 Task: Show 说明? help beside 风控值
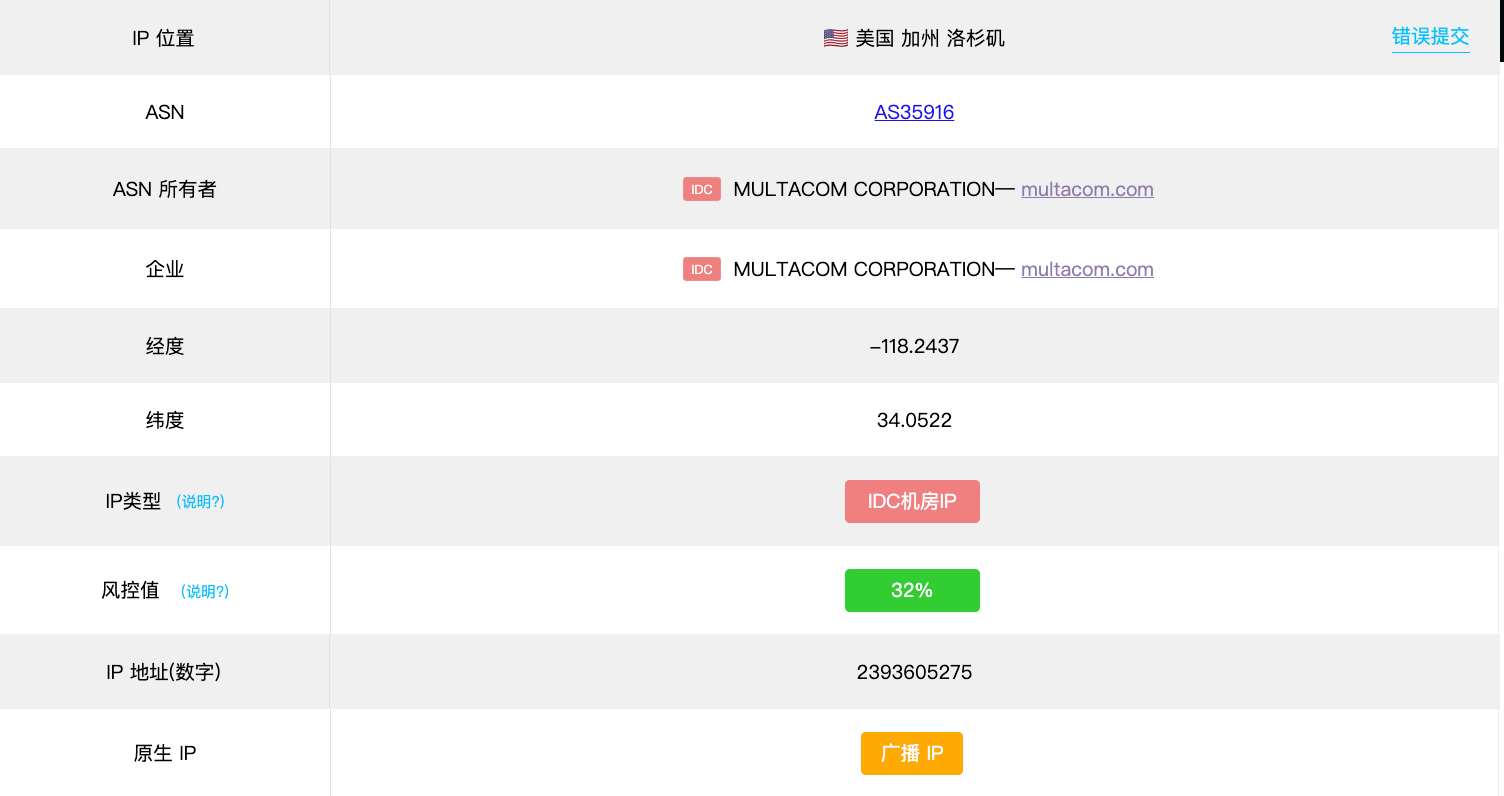click(x=205, y=592)
